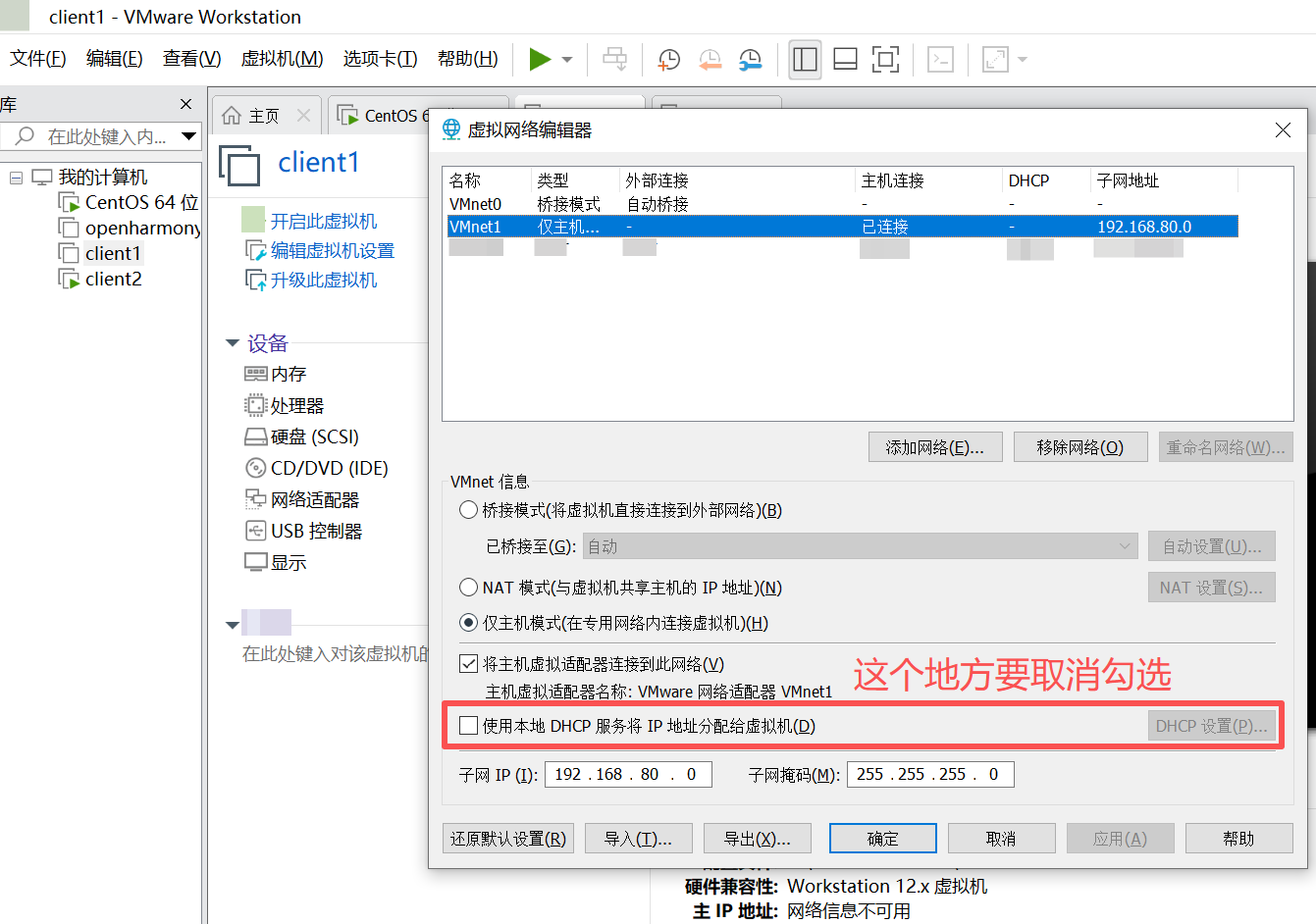The height and width of the screenshot is (924, 1316).
Task: Click 还原默认设置(R) button
Action: click(508, 839)
